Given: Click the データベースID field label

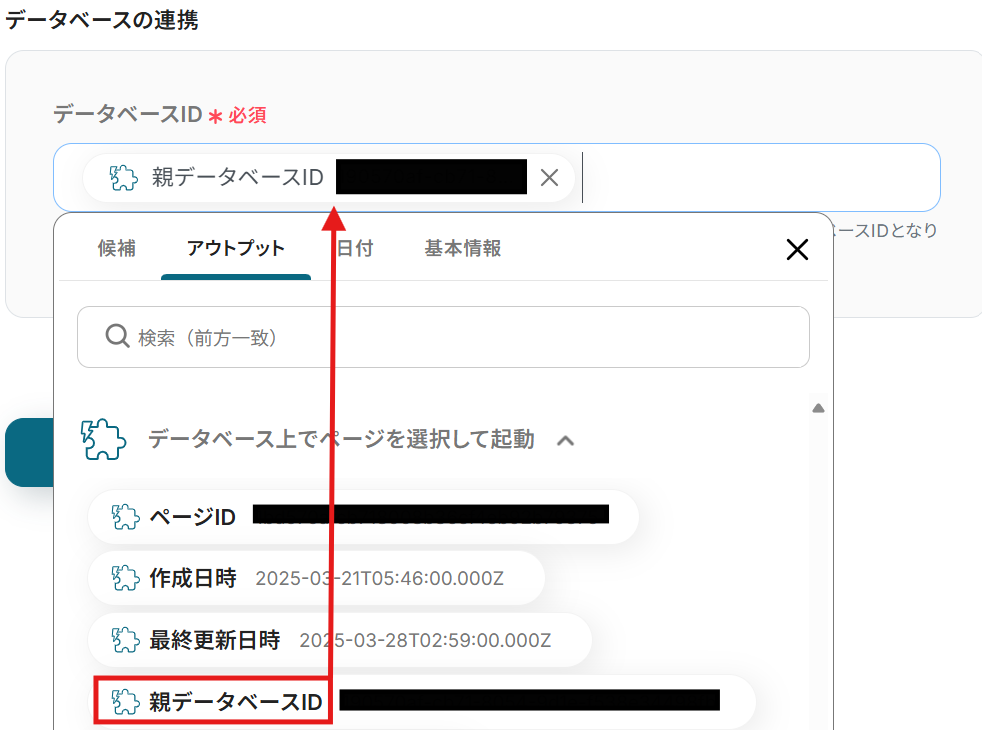Looking at the screenshot, I should coord(128,115).
